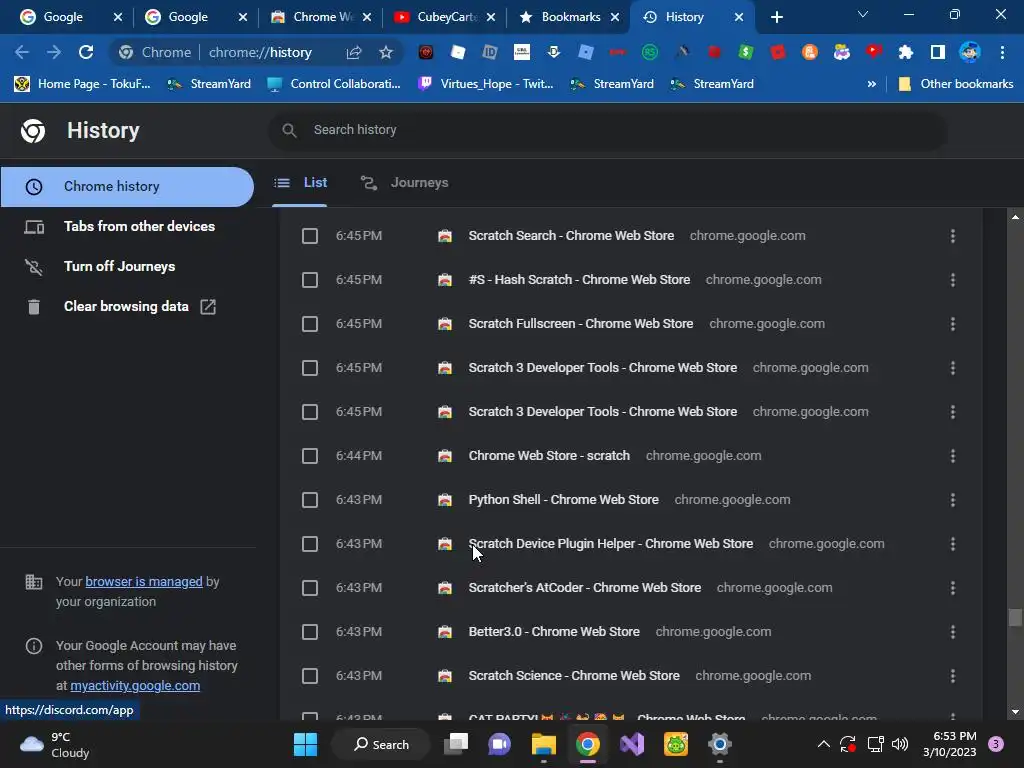The image size is (1024, 768).
Task: Open the Extensions puzzle piece menu
Action: [905, 52]
